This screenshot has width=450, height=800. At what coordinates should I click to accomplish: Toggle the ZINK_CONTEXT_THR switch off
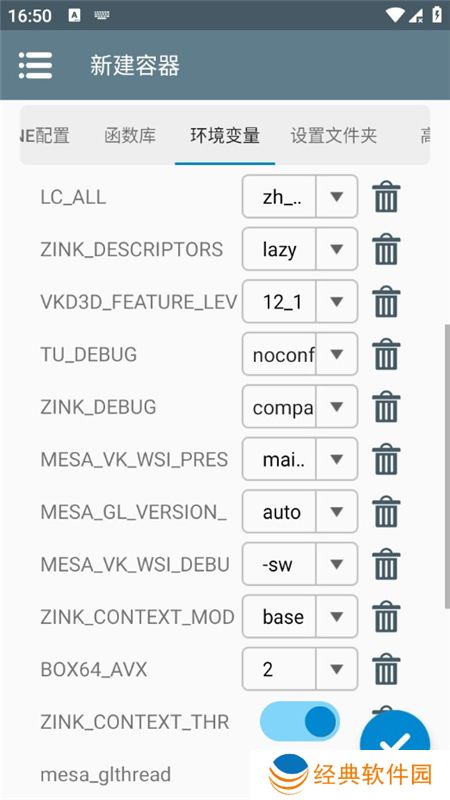pos(299,721)
